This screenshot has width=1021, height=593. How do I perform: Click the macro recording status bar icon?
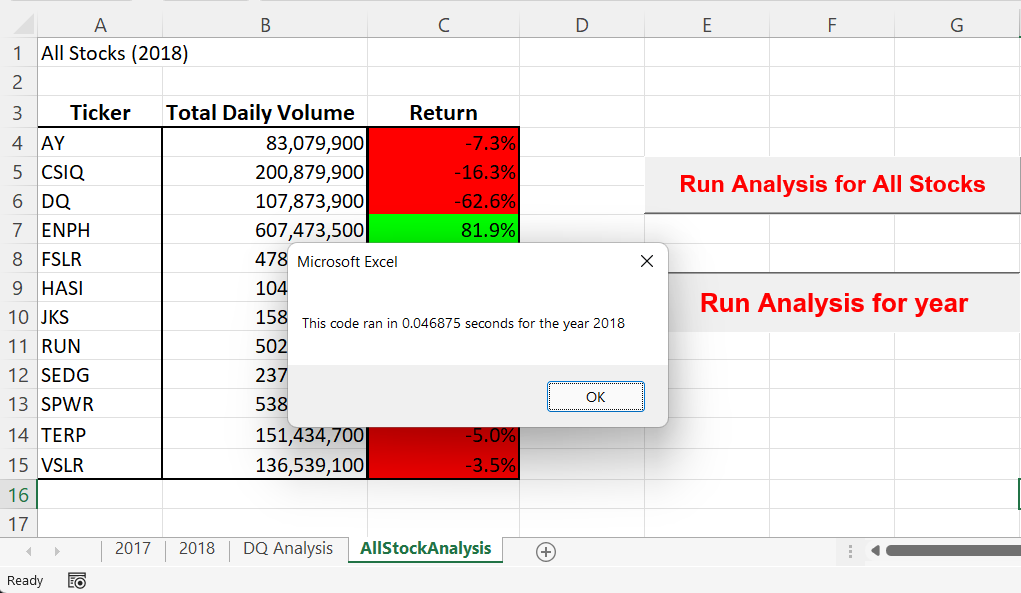pyautogui.click(x=77, y=580)
